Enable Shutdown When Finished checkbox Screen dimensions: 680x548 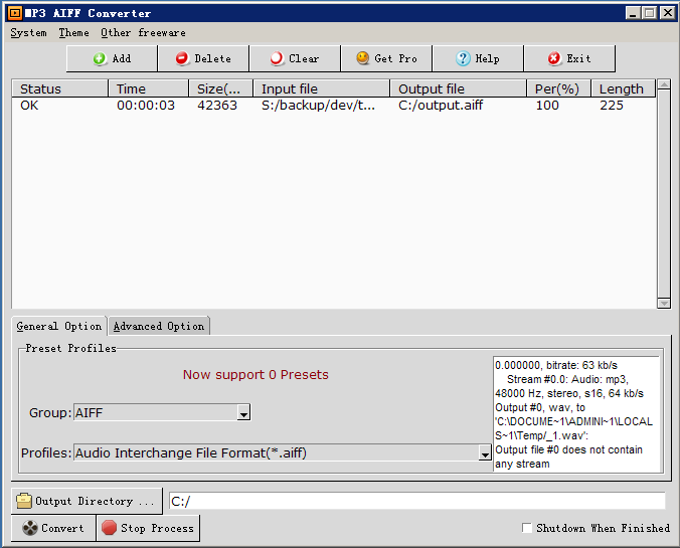527,528
